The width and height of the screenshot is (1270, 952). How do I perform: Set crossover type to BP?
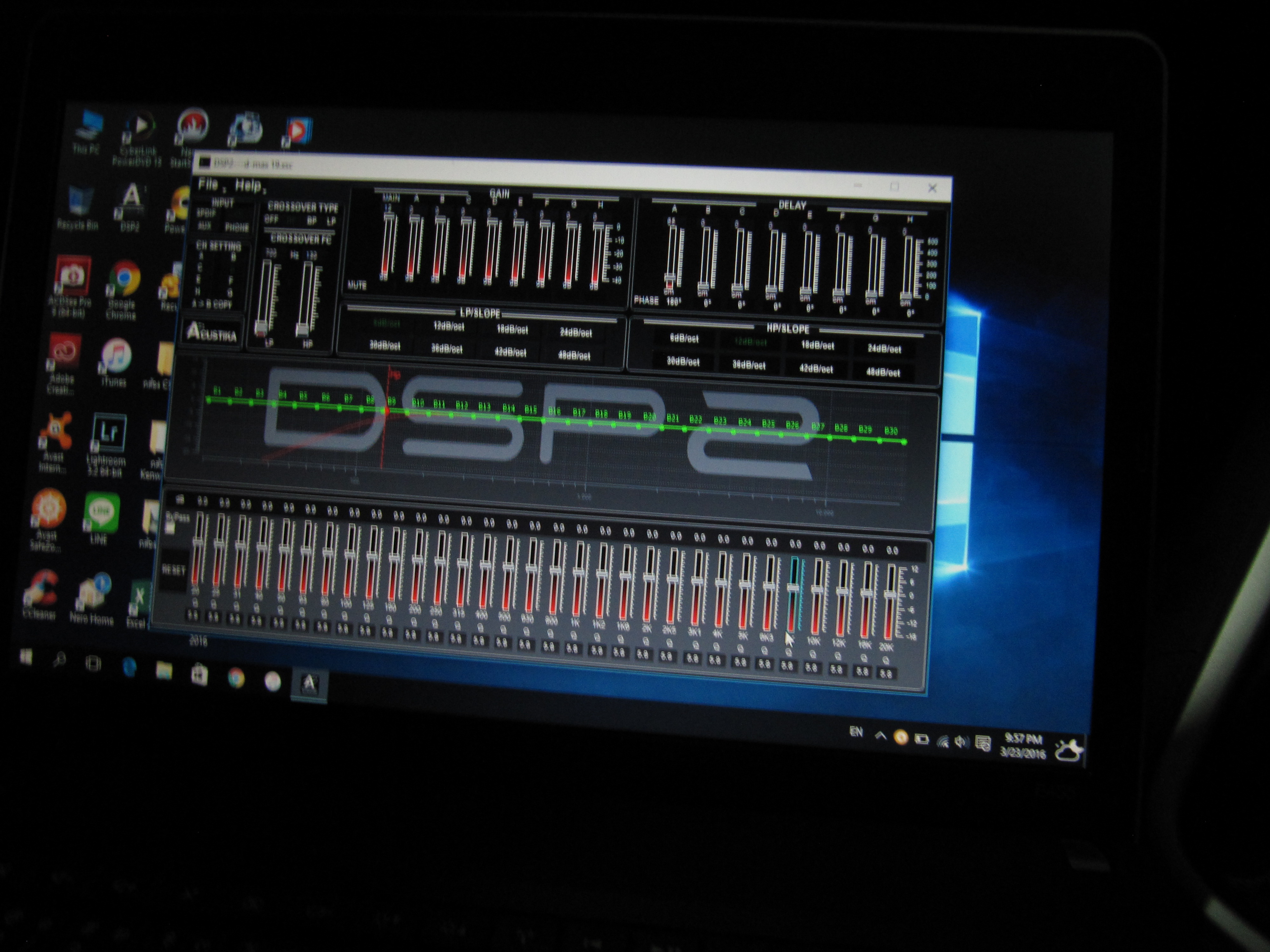(x=312, y=221)
